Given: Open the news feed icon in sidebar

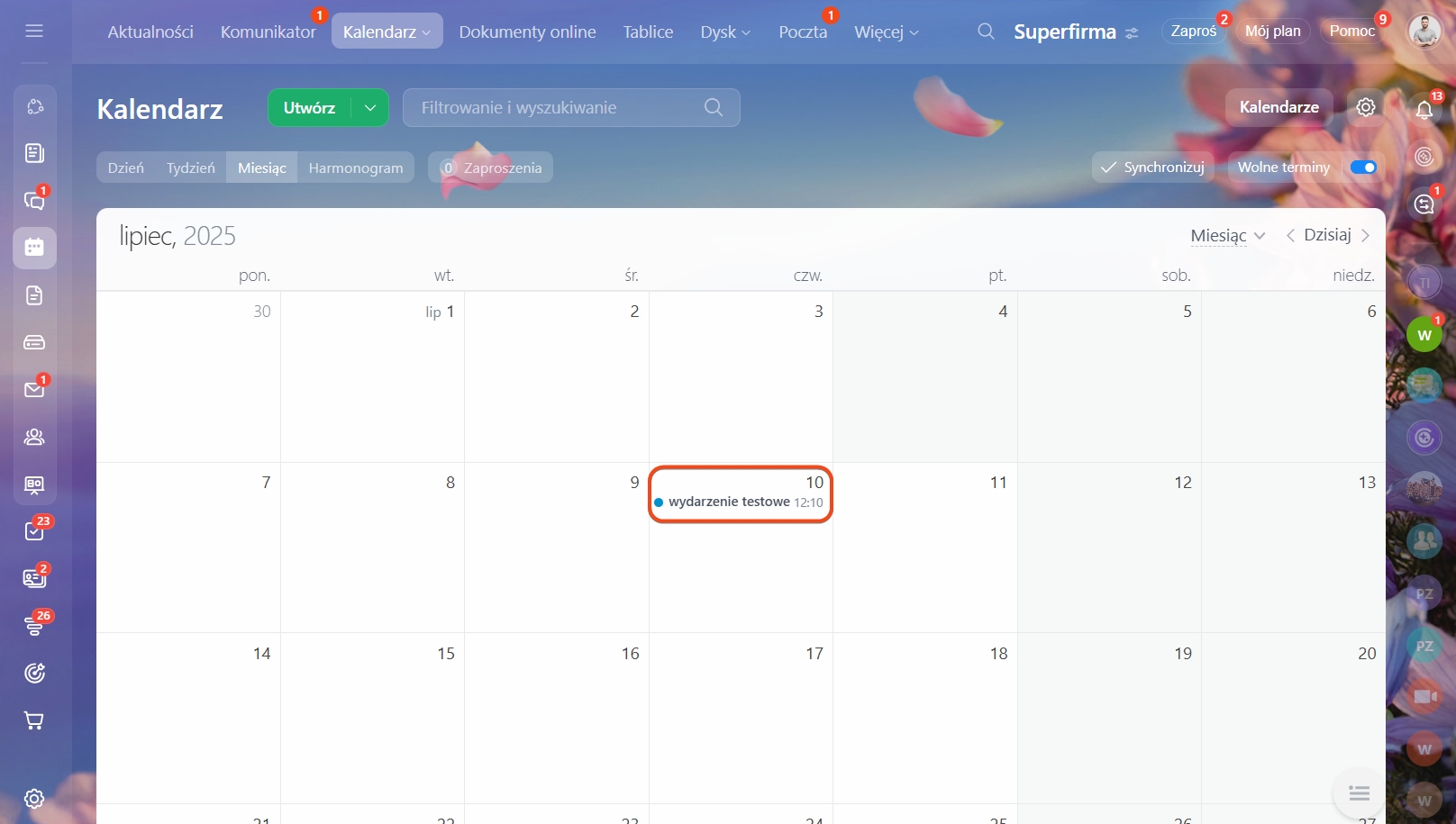Looking at the screenshot, I should click(x=34, y=153).
